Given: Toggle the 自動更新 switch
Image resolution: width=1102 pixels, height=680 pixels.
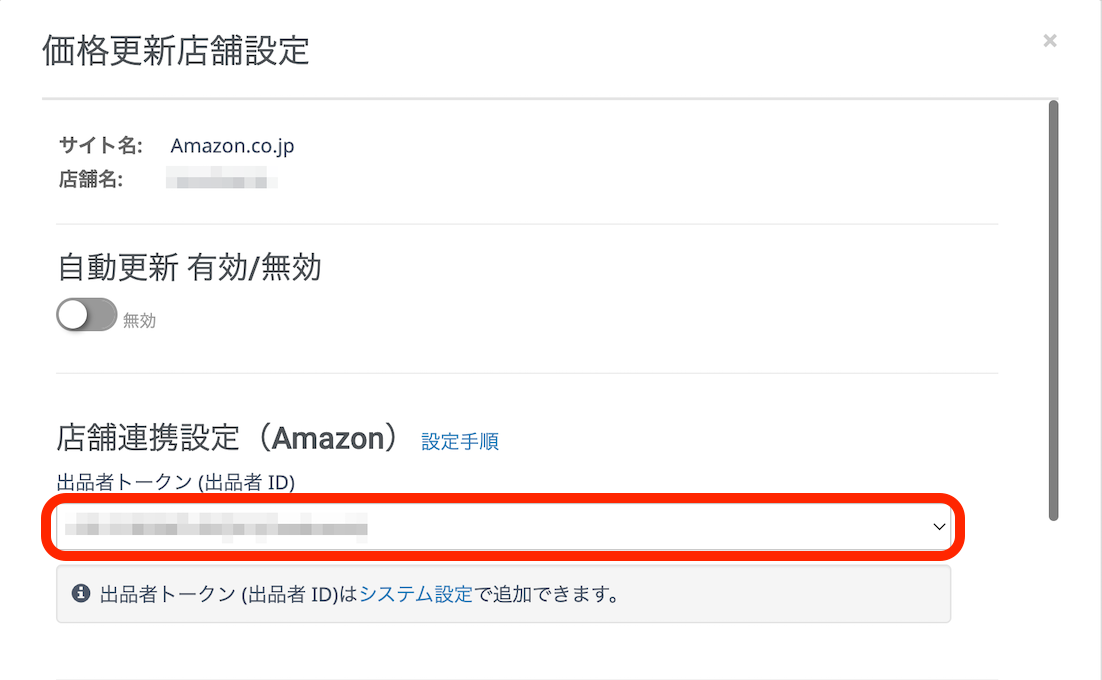Looking at the screenshot, I should tap(87, 317).
